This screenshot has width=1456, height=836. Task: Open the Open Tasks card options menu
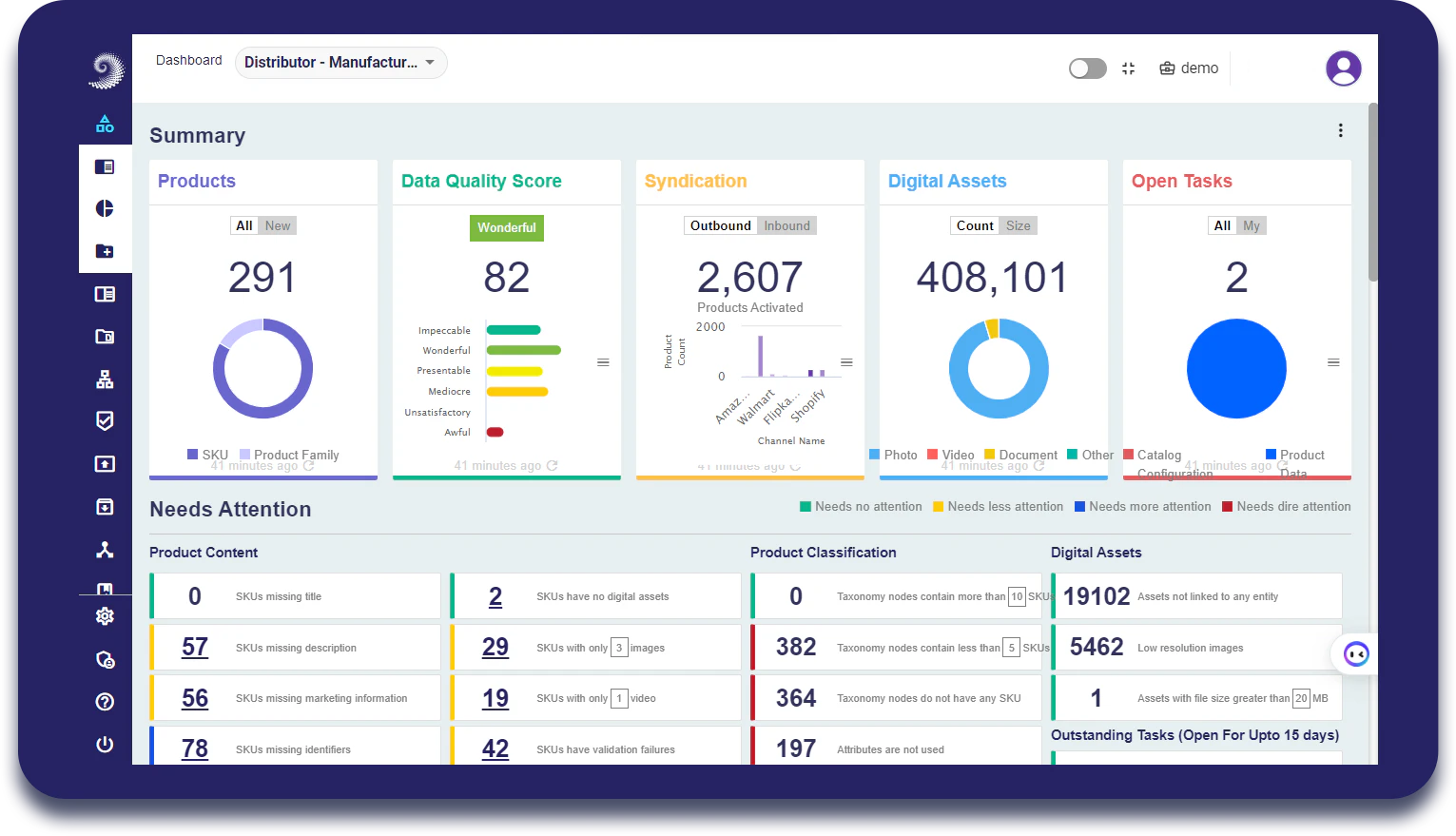1333,361
